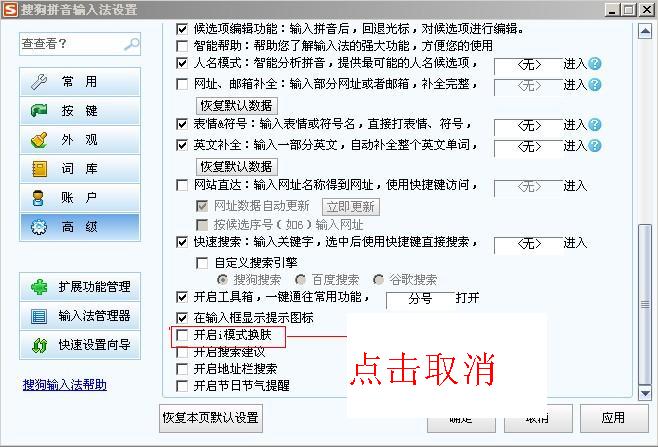
Task: Open help icon for 表情&符号 row
Action: click(x=595, y=125)
